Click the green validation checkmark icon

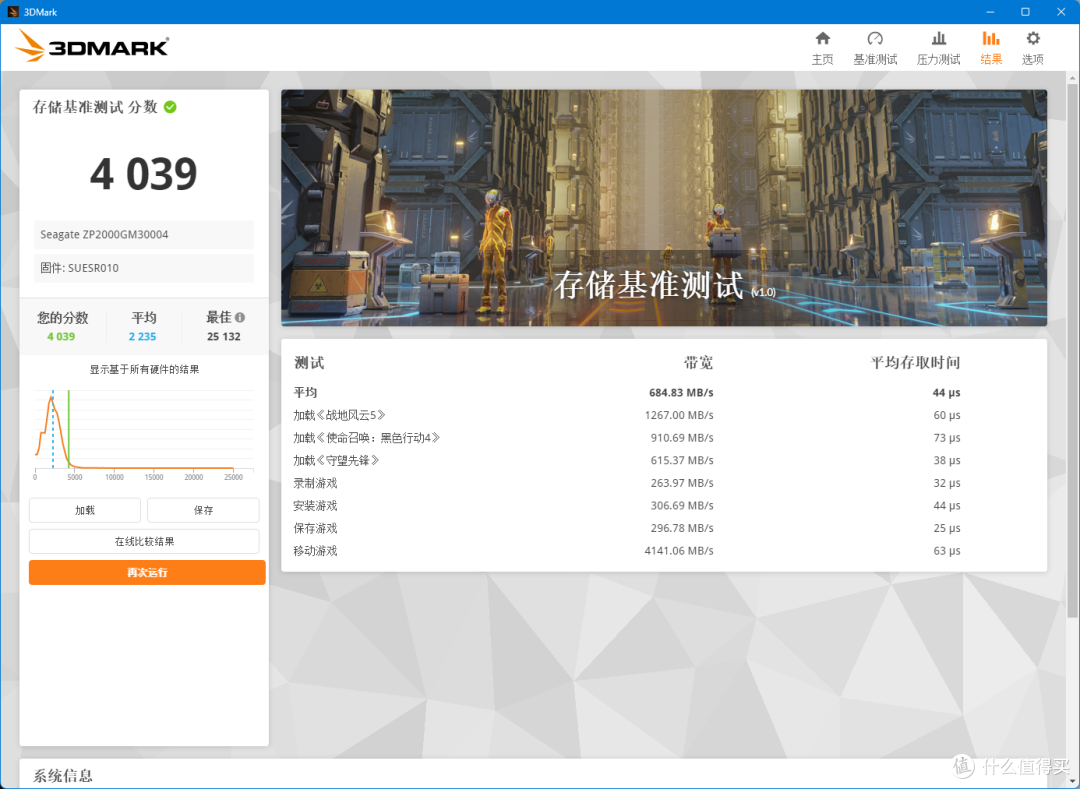tap(170, 107)
